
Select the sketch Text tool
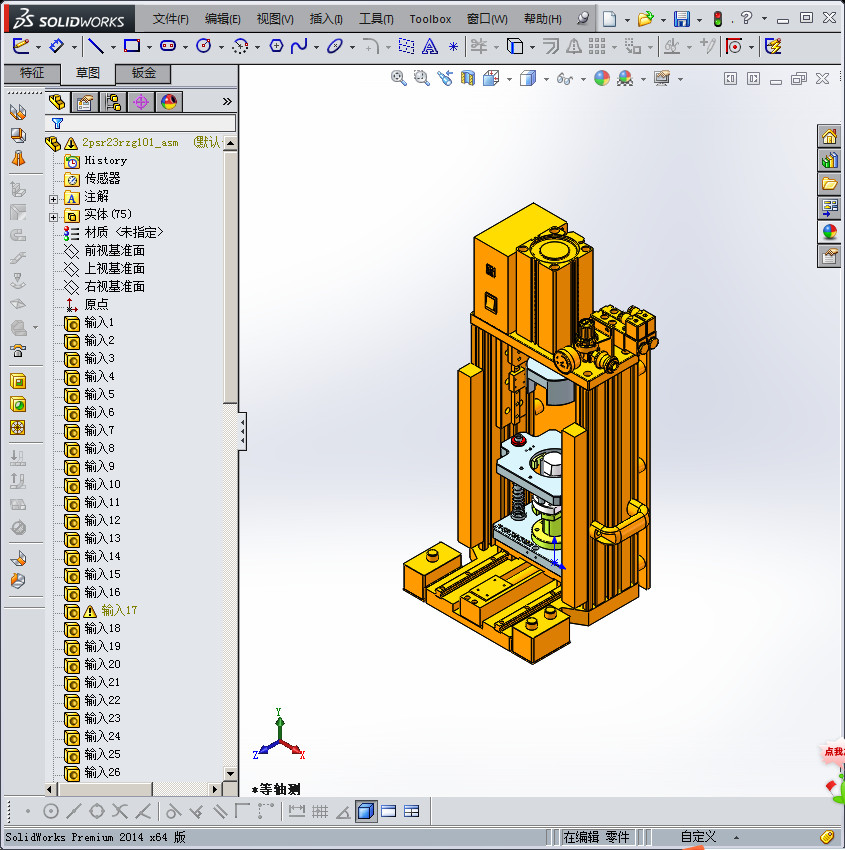pyautogui.click(x=430, y=47)
